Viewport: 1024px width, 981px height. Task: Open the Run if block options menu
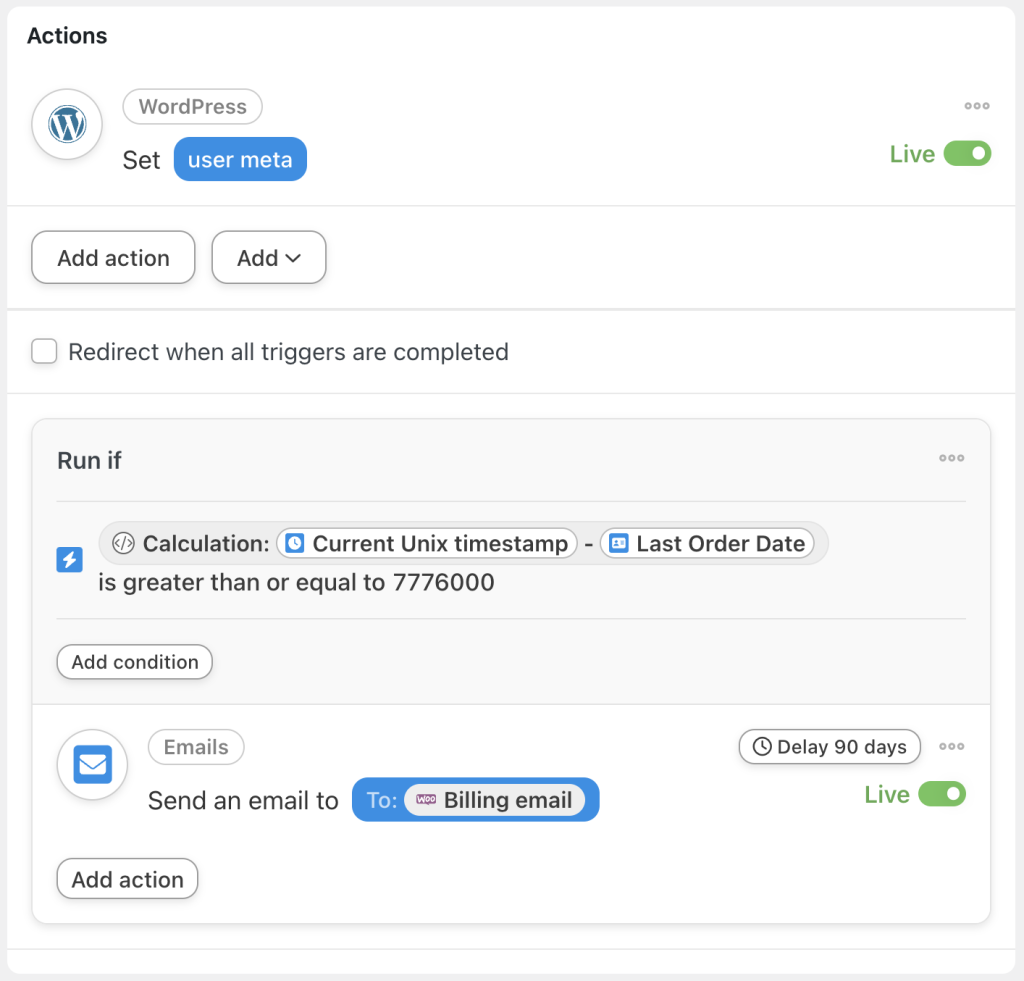tap(951, 458)
